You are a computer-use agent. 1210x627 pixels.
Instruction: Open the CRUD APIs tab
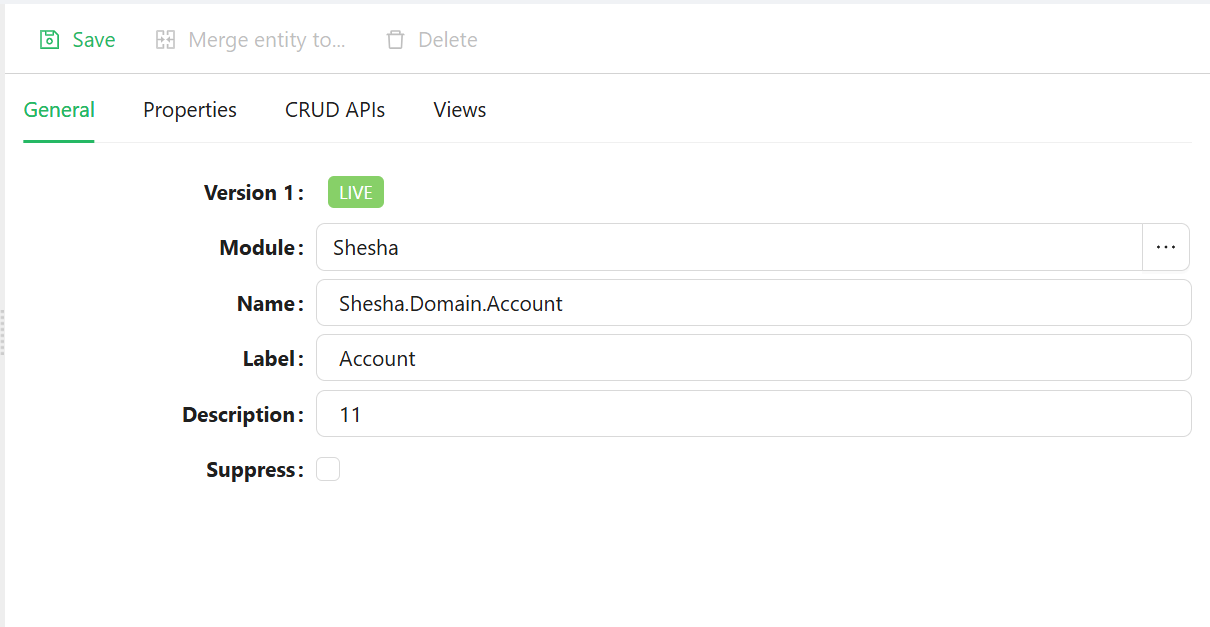pos(335,110)
